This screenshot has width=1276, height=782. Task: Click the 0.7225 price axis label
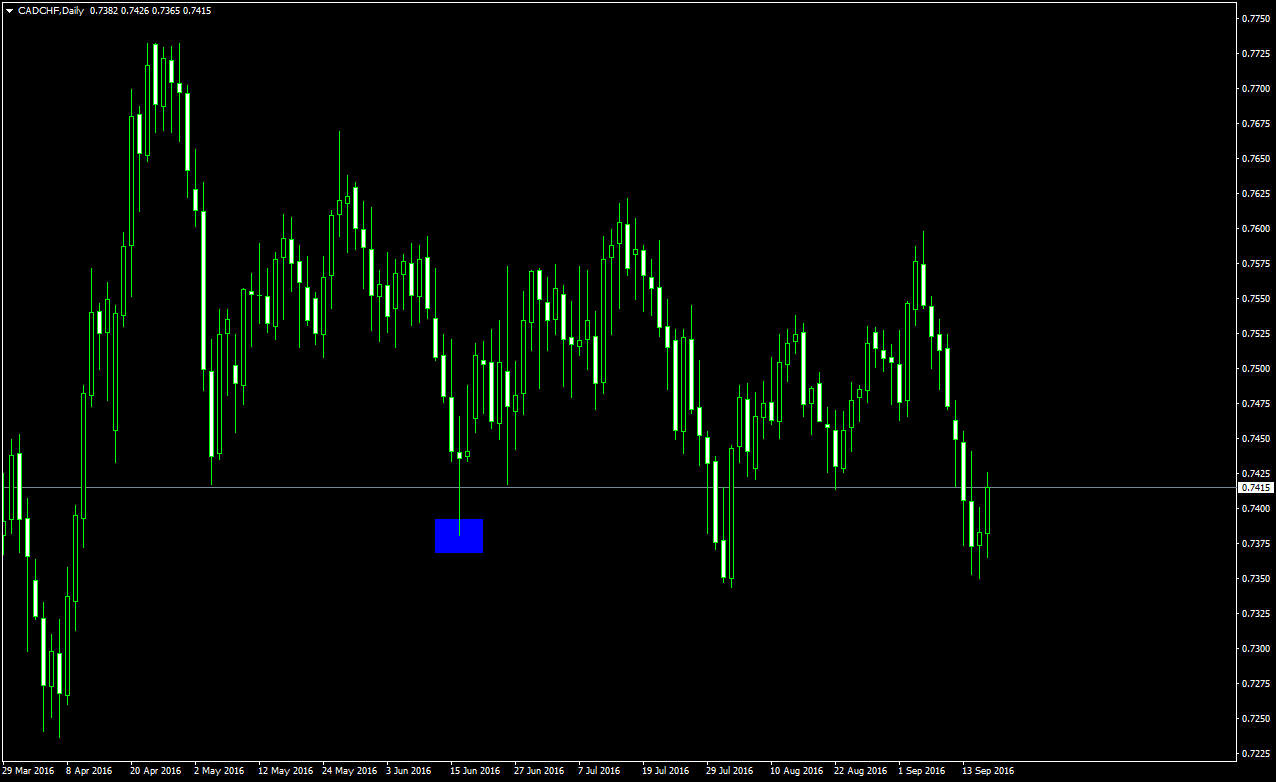(x=1256, y=754)
